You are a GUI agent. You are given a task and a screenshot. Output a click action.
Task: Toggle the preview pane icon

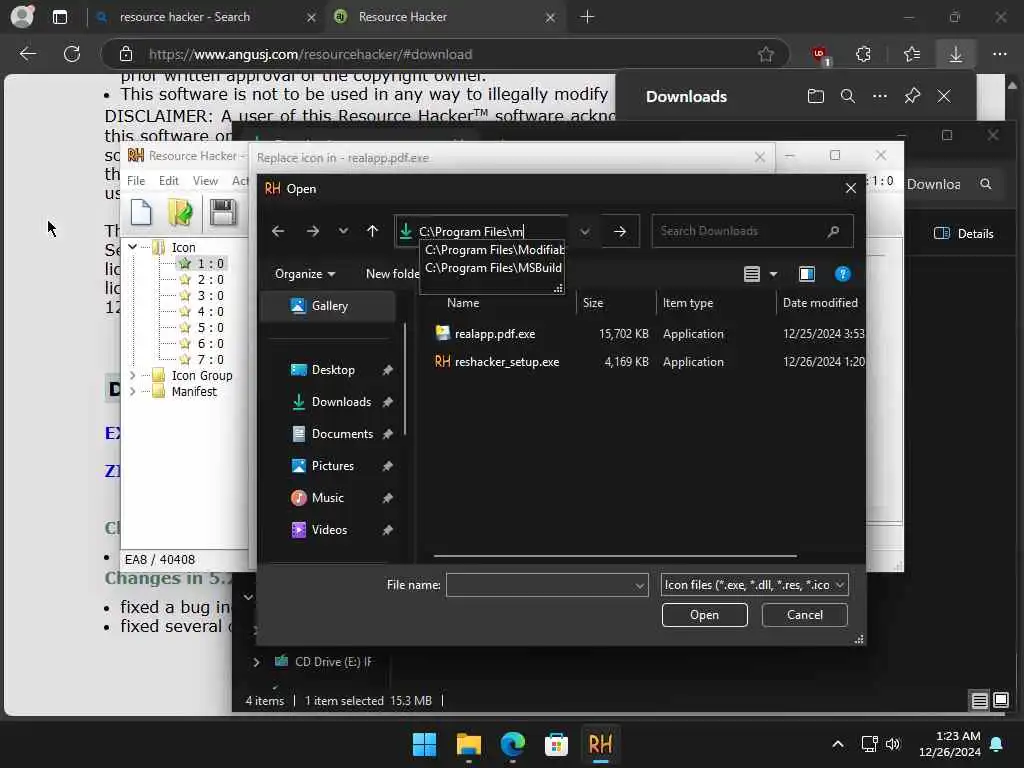click(x=807, y=274)
